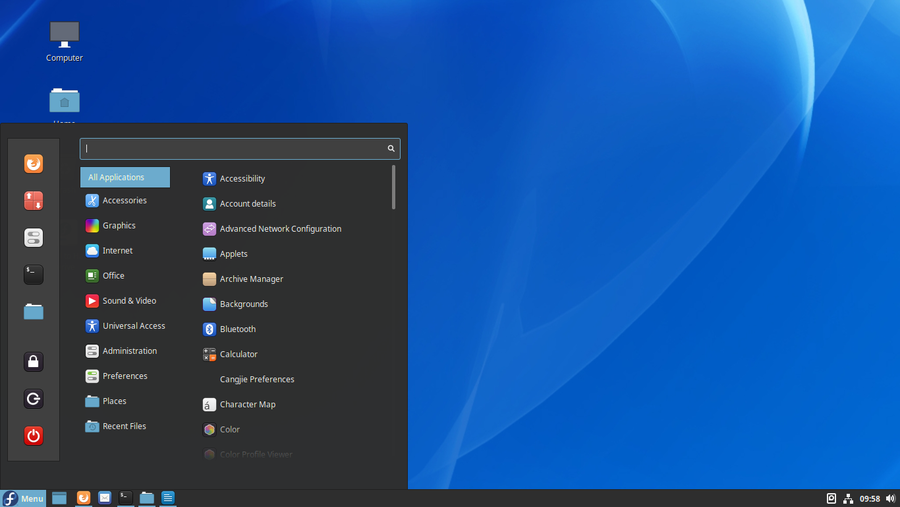Choose the Administration category

tap(129, 351)
